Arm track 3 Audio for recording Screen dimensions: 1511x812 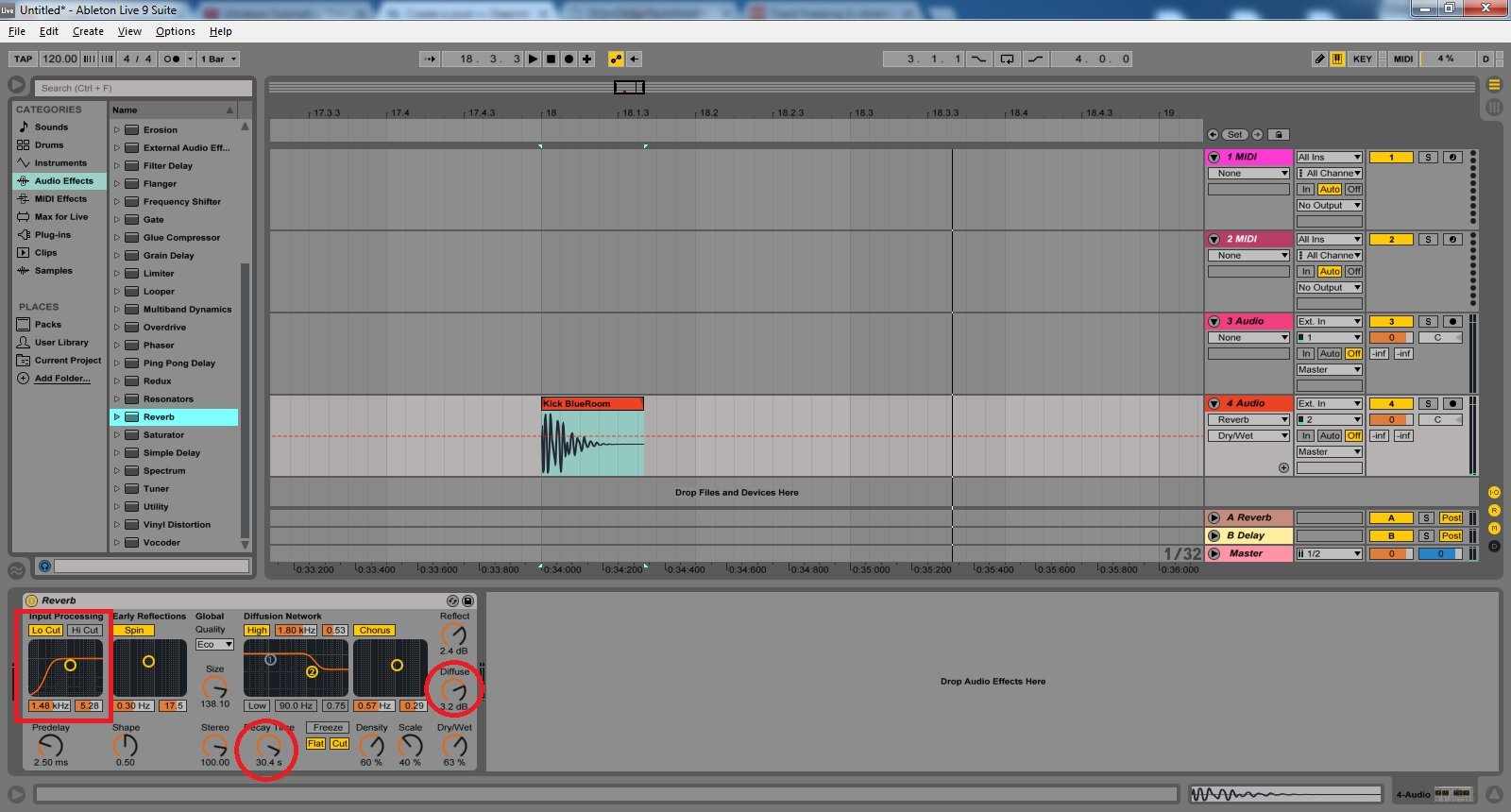(x=1452, y=322)
